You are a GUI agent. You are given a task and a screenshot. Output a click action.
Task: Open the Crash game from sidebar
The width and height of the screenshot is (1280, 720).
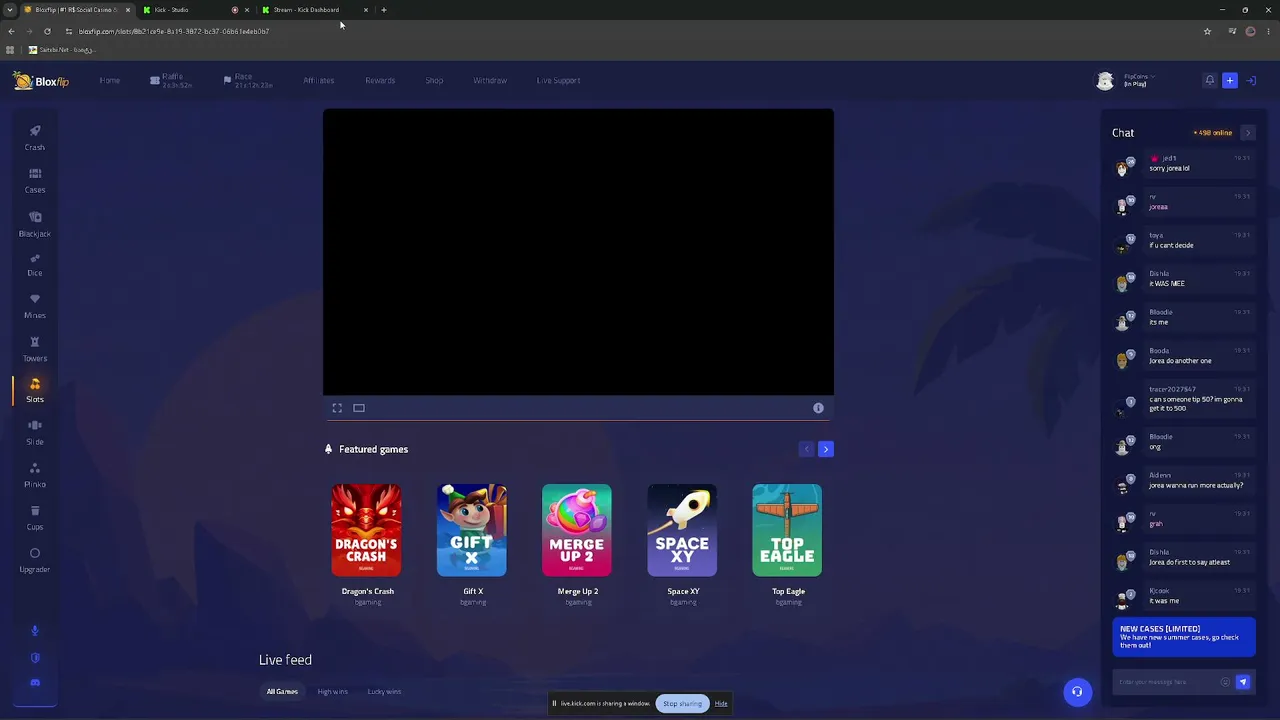coord(35,138)
